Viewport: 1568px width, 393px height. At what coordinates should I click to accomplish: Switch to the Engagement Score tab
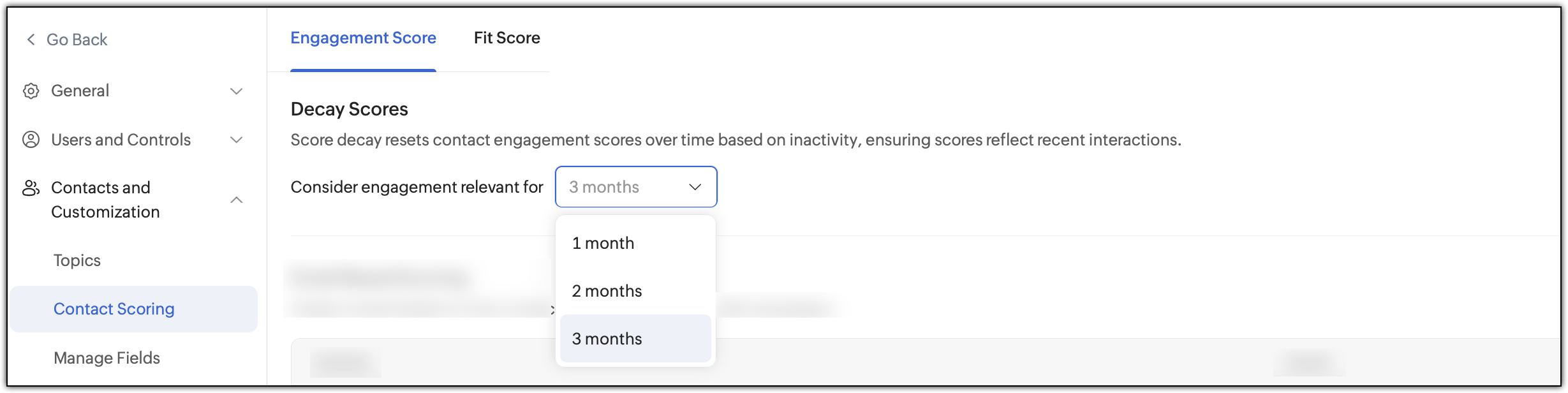(363, 38)
